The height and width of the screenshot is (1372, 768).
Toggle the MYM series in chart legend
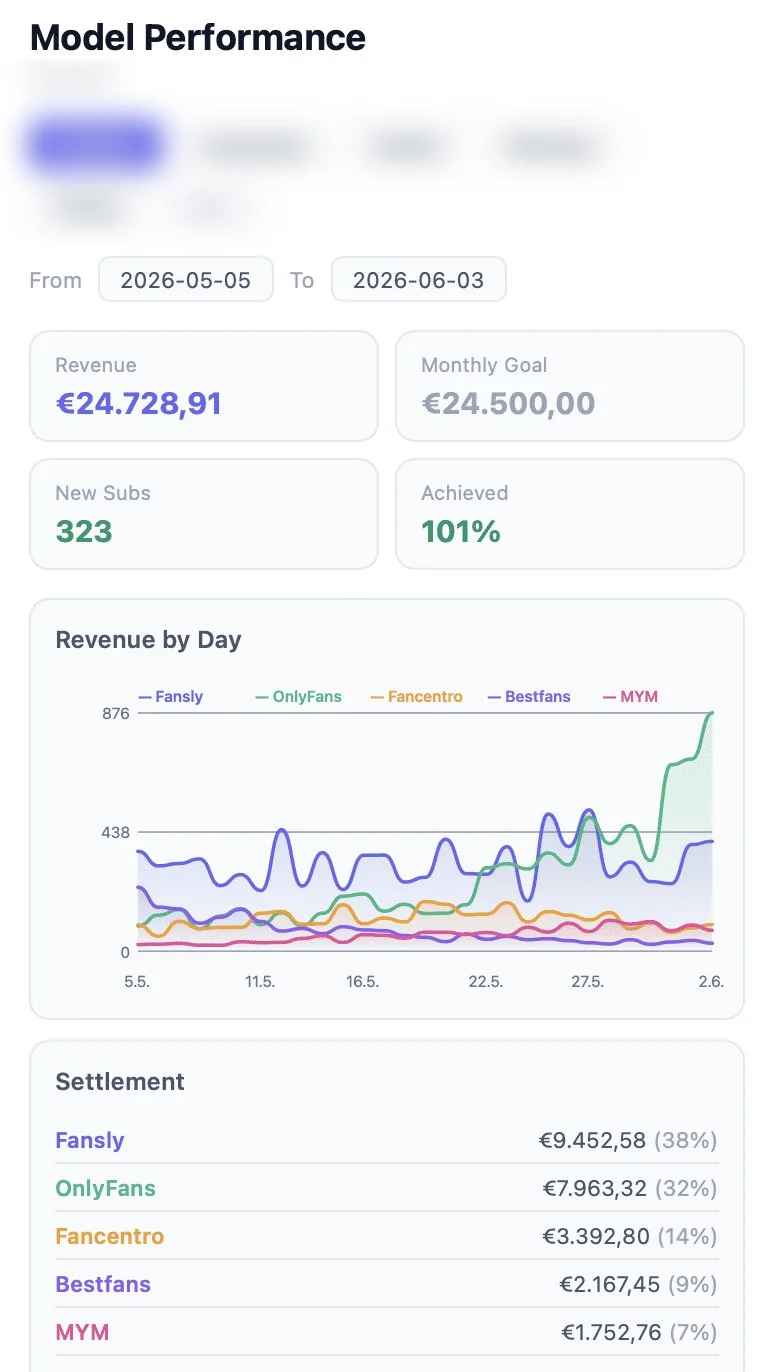point(631,697)
